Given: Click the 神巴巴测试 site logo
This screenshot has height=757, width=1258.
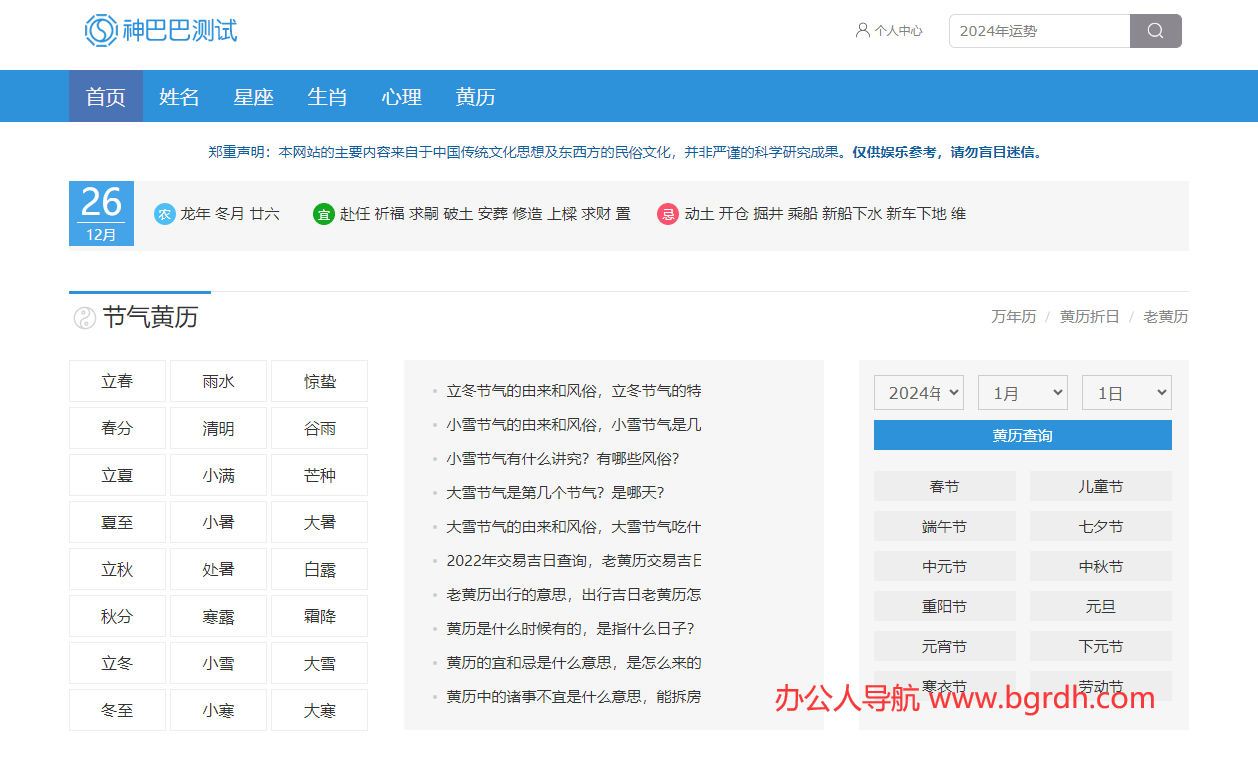Looking at the screenshot, I should click(x=161, y=31).
